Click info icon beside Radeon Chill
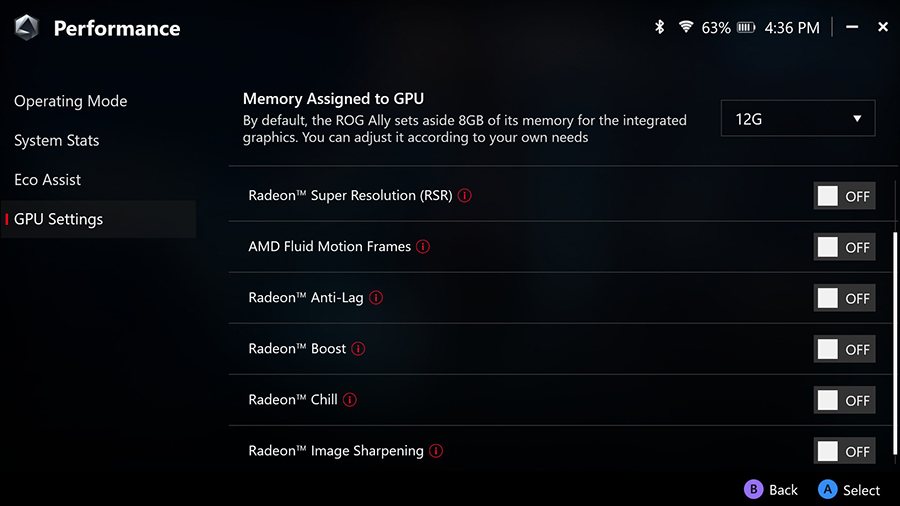900x506 pixels. pos(350,400)
